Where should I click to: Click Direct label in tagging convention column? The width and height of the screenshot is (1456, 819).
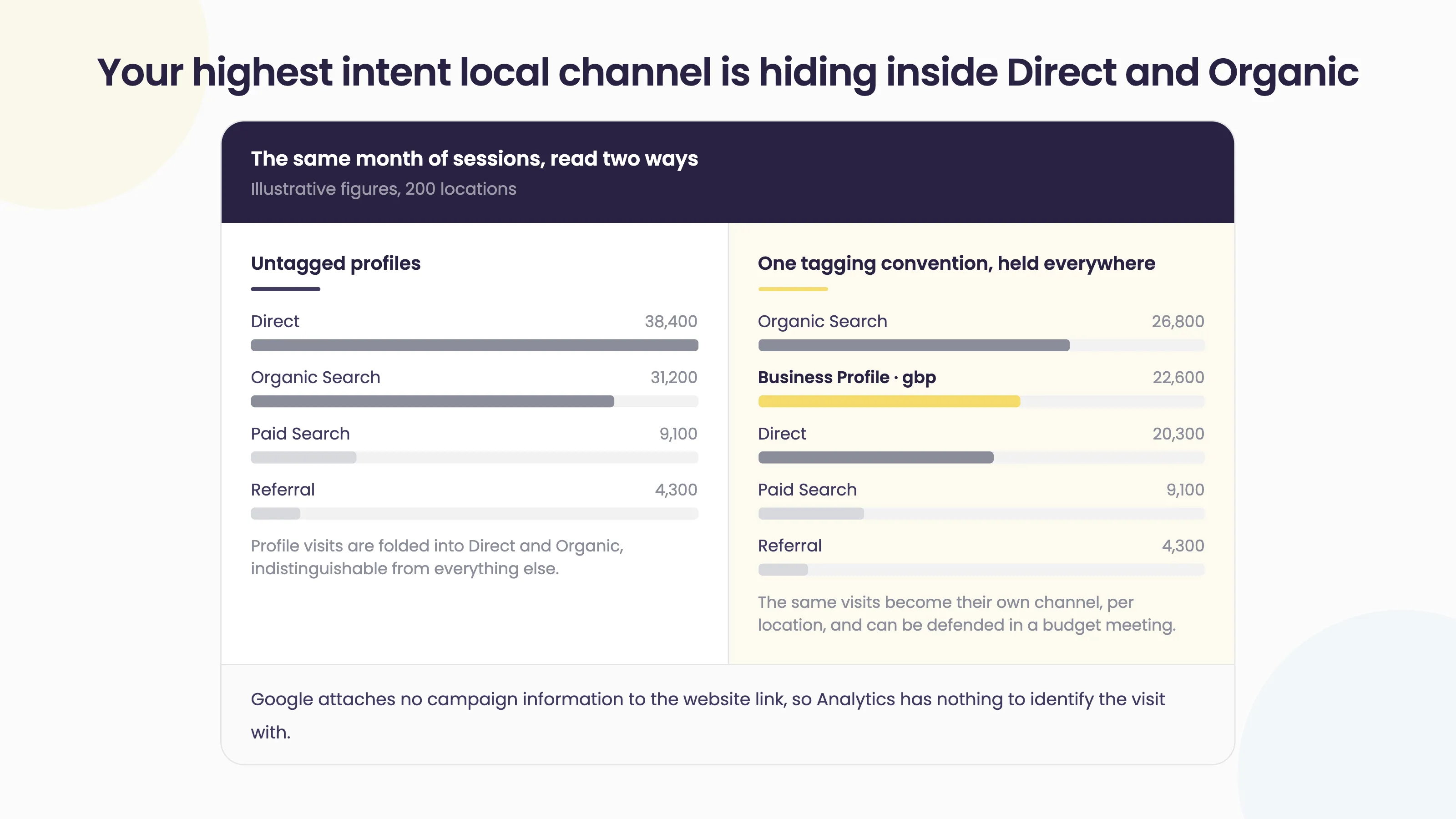[782, 434]
